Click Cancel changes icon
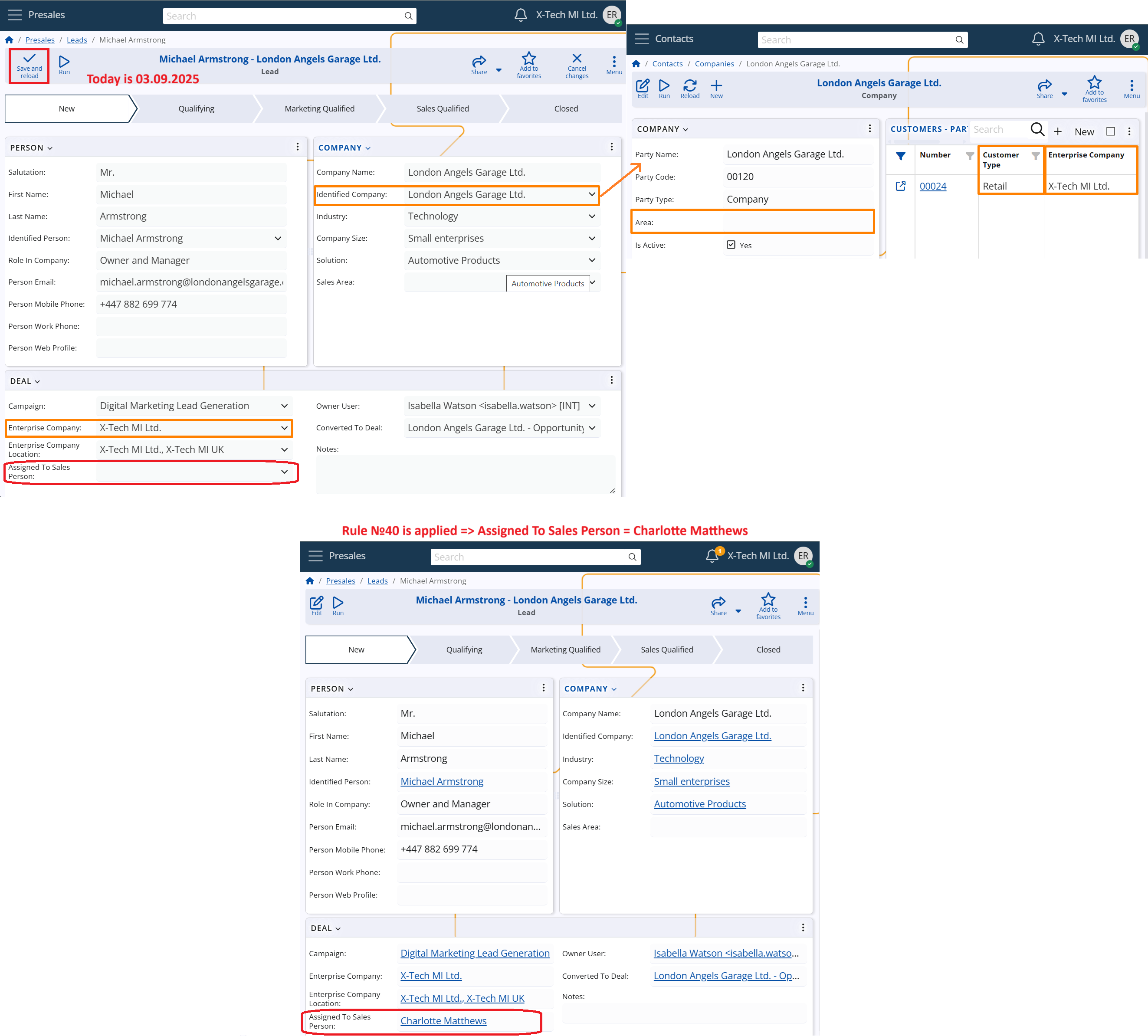This screenshot has width=1148, height=1036. click(577, 59)
